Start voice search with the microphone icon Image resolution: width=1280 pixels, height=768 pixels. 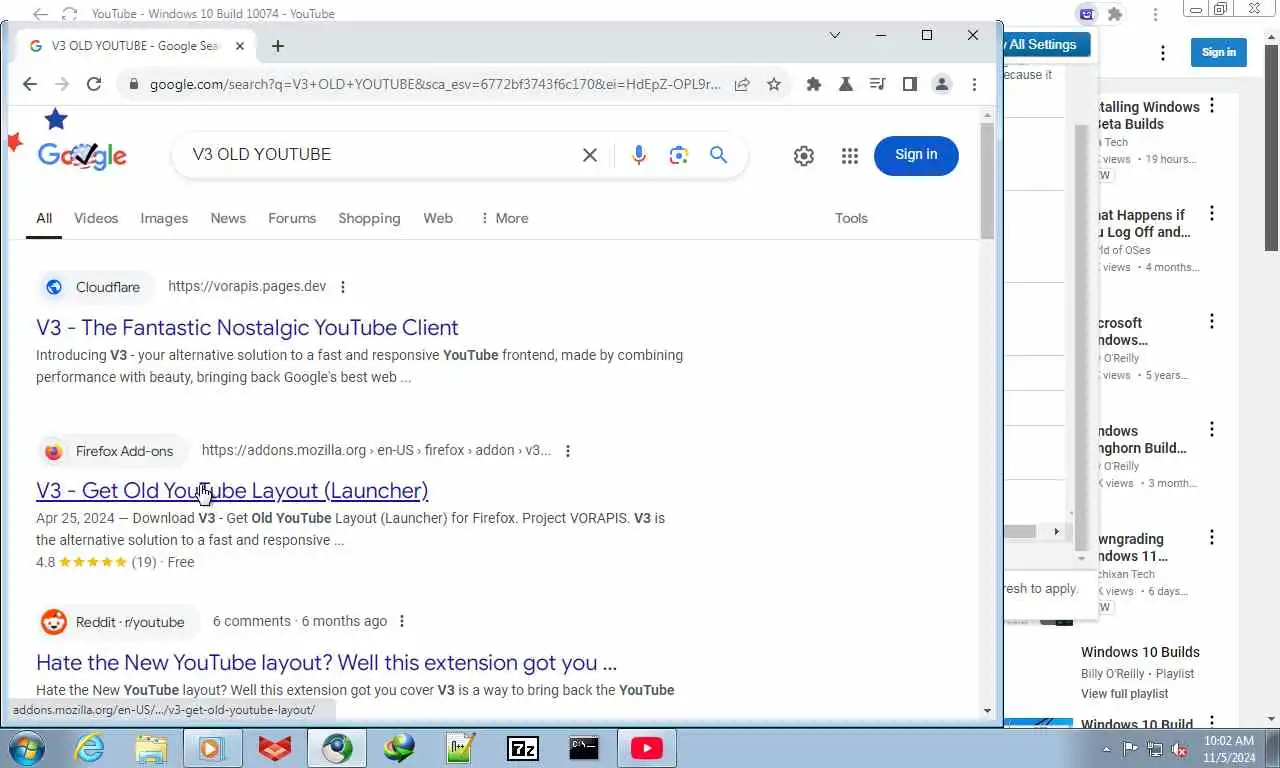(639, 155)
